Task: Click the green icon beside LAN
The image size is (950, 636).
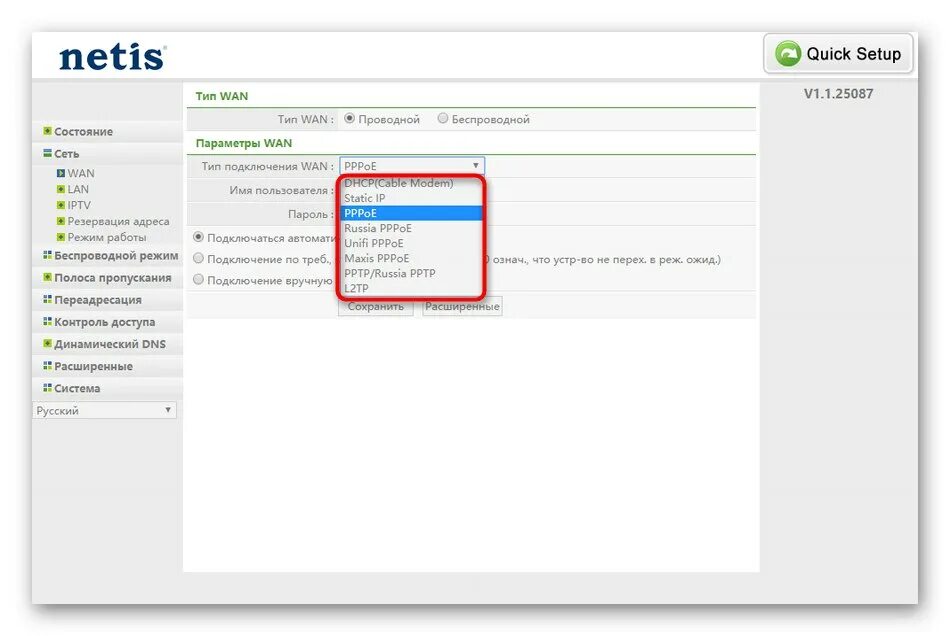Action: tap(61, 189)
